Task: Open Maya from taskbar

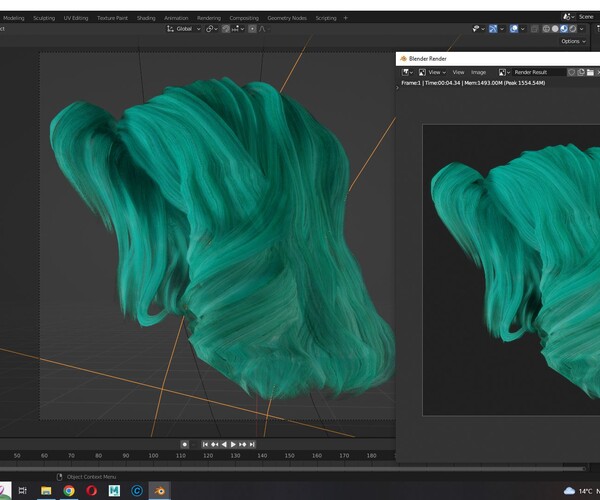Action: tap(114, 490)
